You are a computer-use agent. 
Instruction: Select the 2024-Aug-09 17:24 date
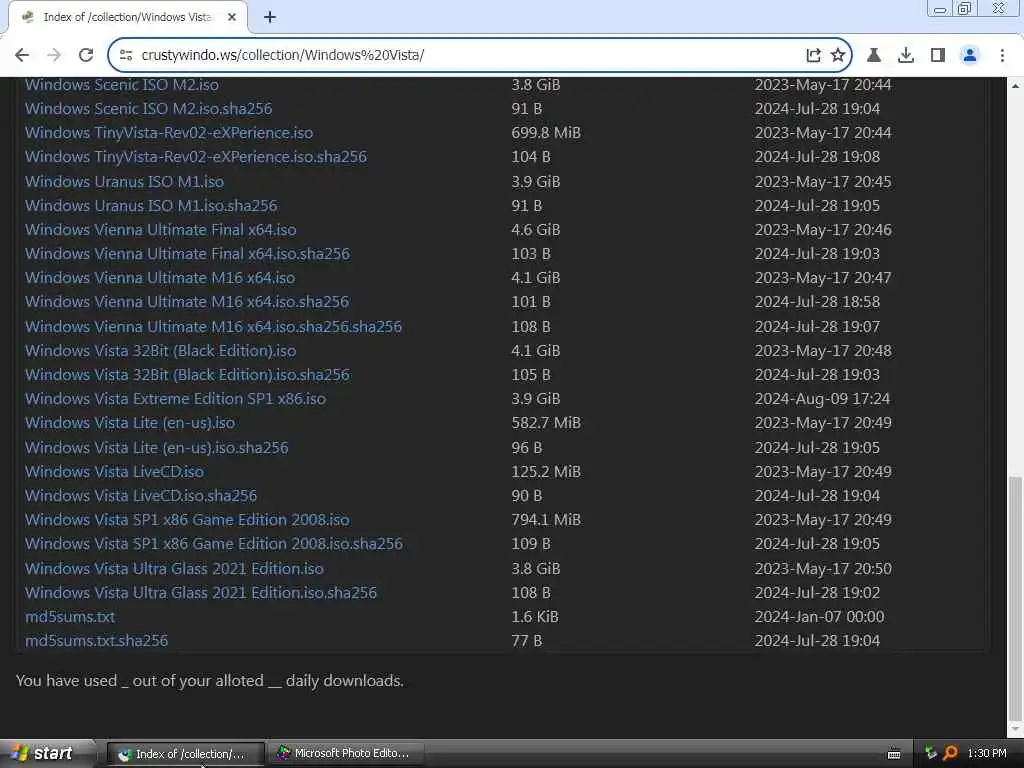point(822,399)
